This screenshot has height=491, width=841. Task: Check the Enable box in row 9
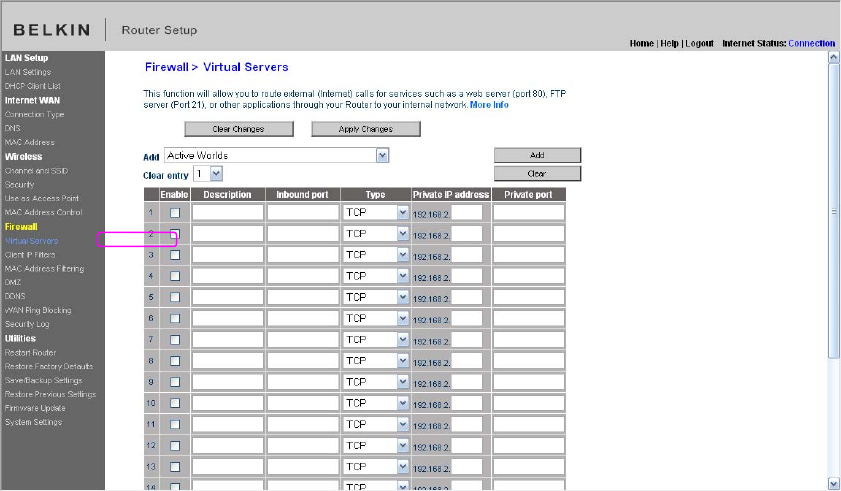(175, 382)
